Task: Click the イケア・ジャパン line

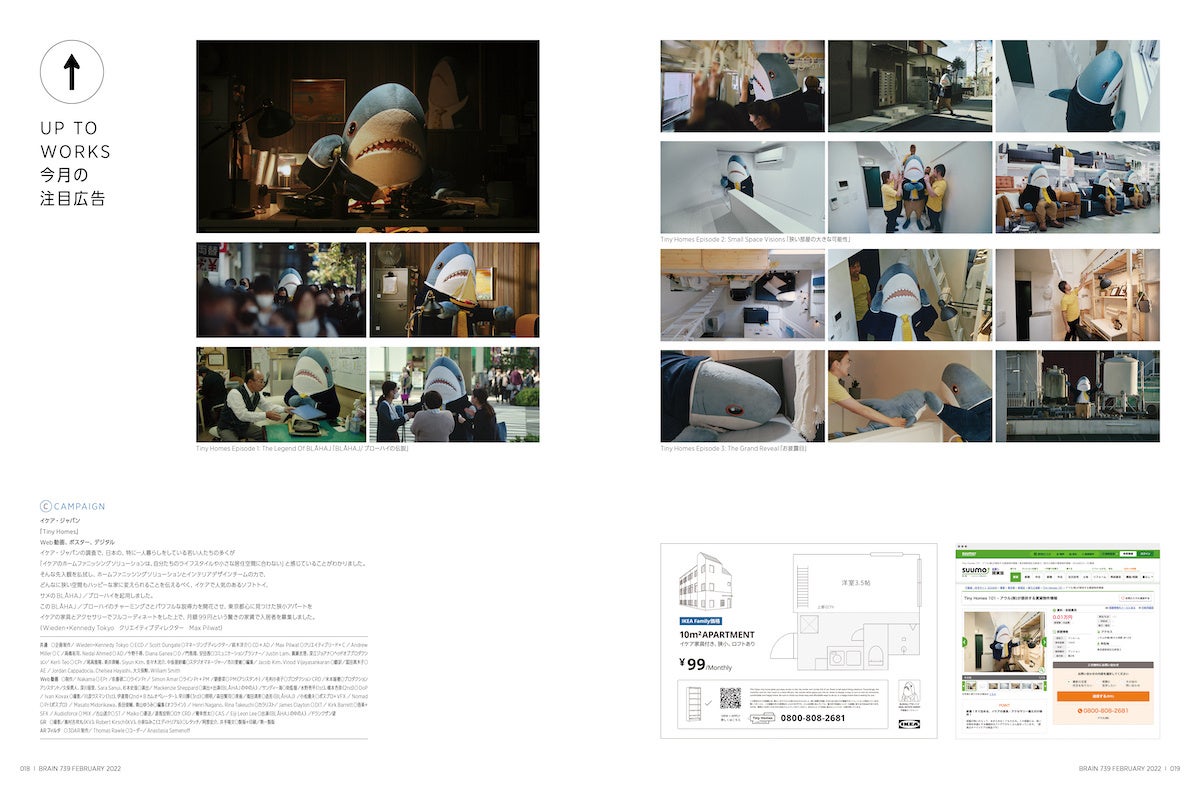Action: pos(59,521)
